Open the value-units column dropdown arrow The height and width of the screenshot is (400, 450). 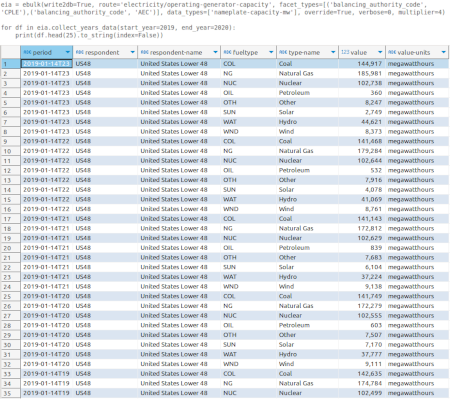click(x=444, y=52)
